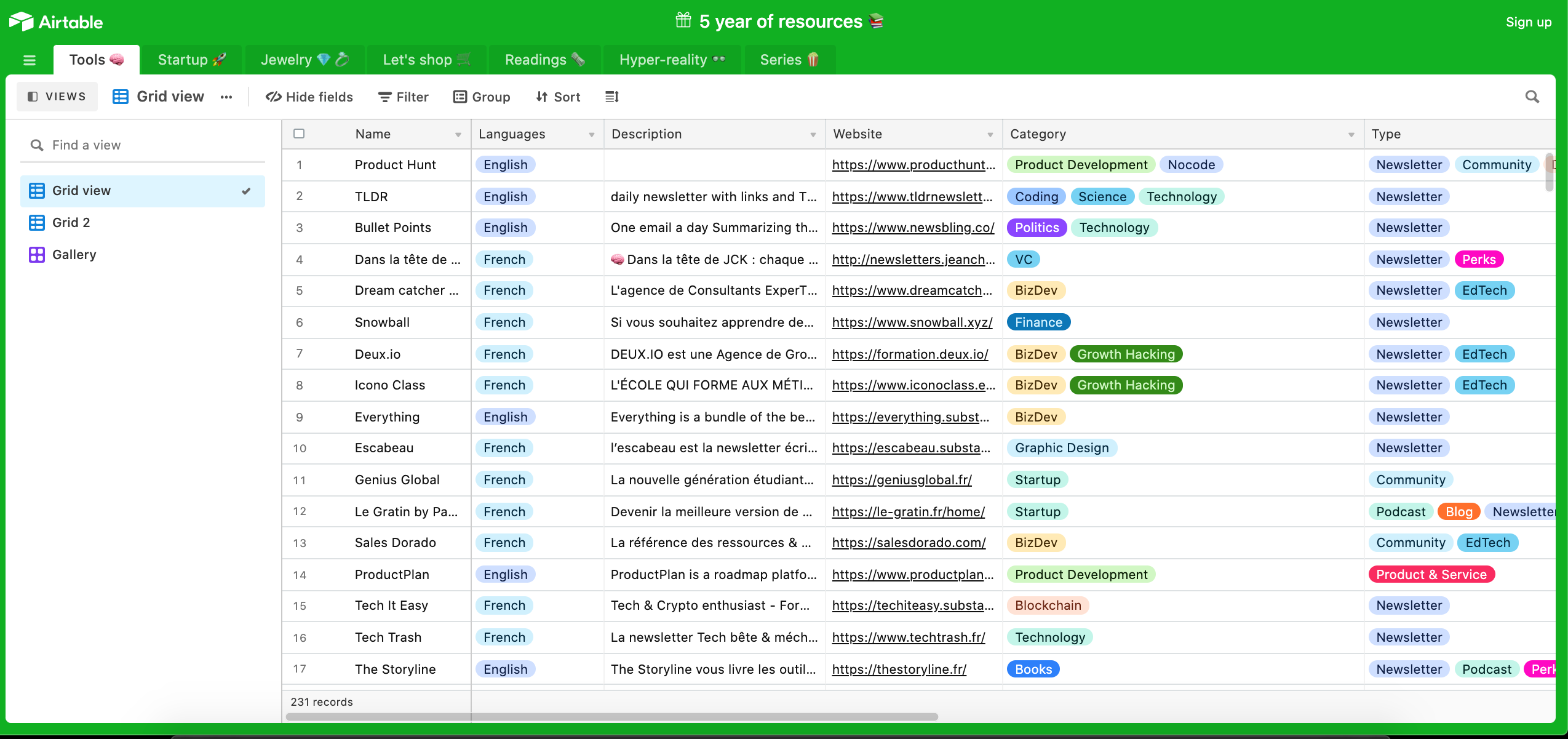Click the search magnifier icon

coord(1532,97)
